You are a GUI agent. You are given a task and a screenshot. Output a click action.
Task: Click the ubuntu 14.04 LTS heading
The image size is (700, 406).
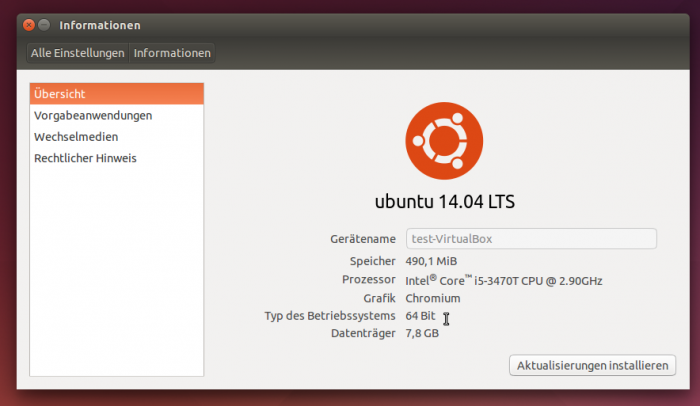[444, 201]
